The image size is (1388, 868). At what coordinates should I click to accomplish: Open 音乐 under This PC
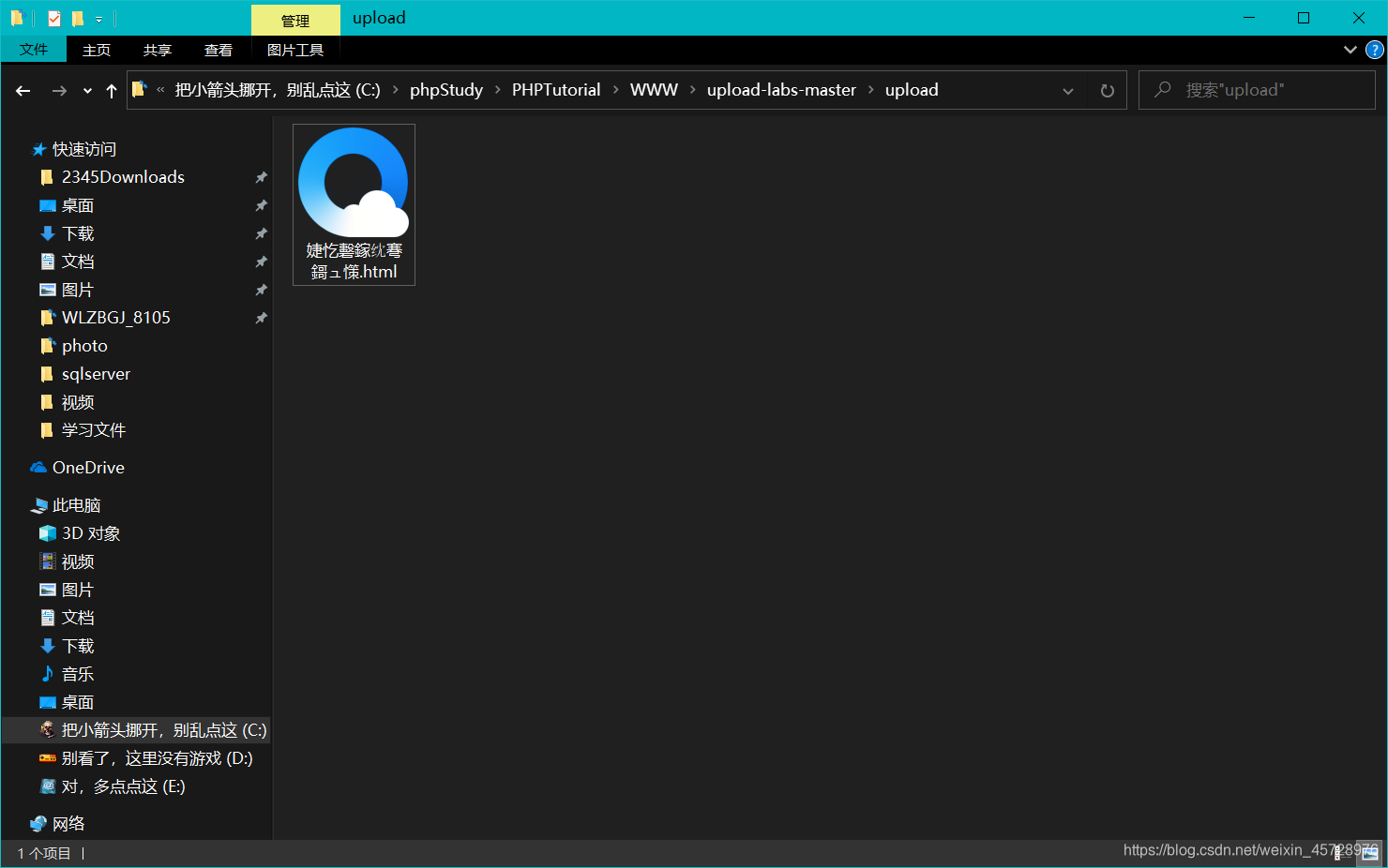pyautogui.click(x=78, y=674)
